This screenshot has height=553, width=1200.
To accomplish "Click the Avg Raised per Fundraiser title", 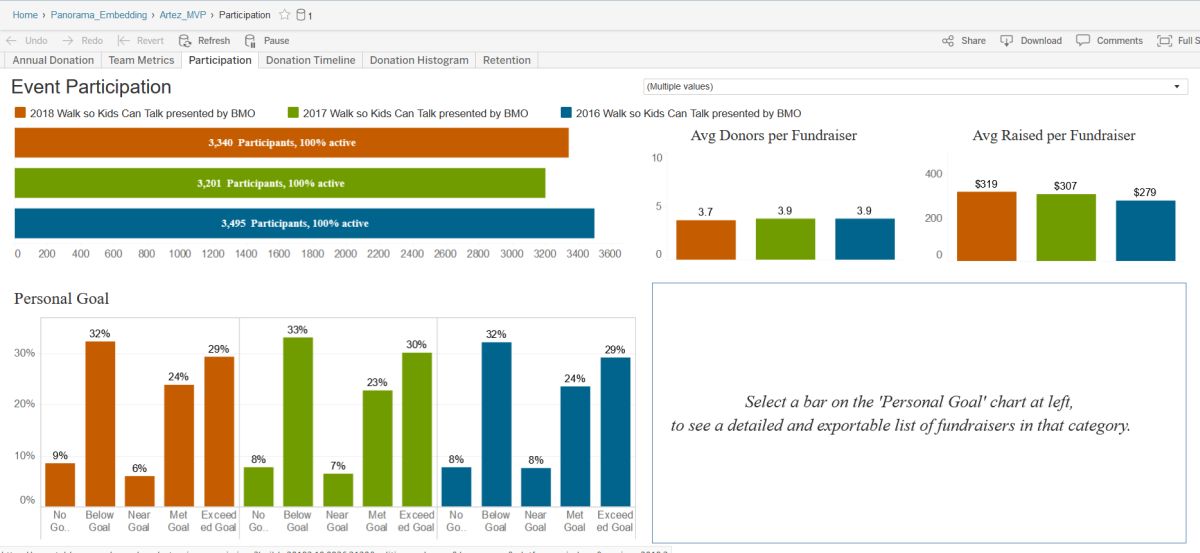I will pyautogui.click(x=1054, y=135).
